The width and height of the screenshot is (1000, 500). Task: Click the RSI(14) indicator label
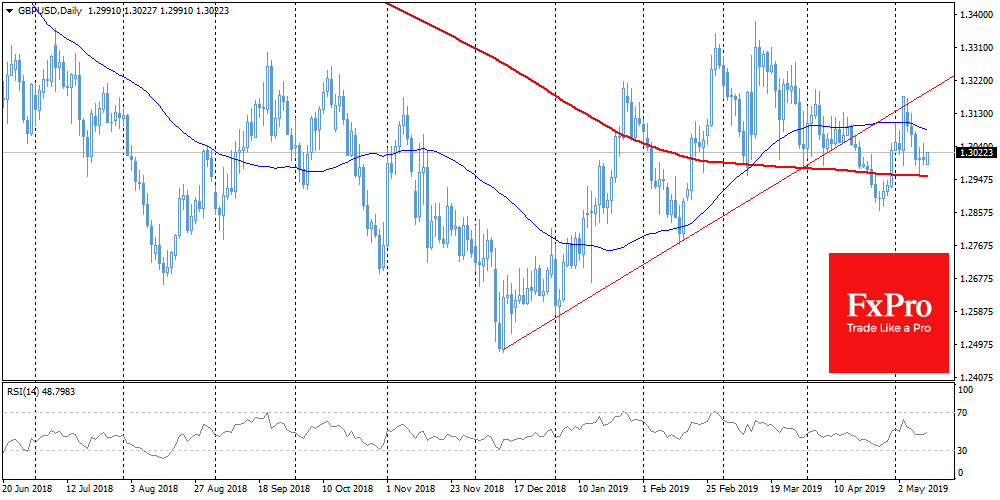(42, 390)
